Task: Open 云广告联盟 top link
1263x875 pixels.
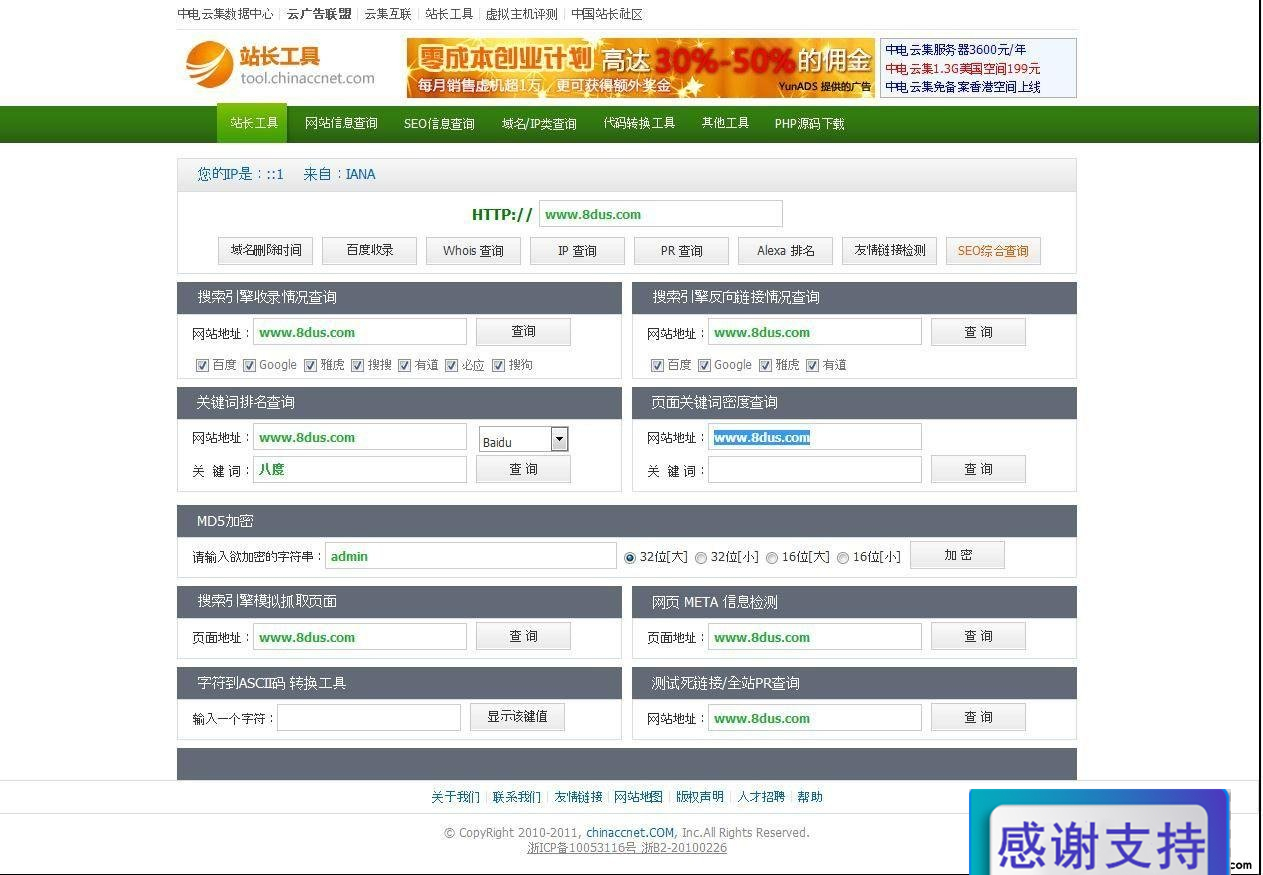Action: (x=319, y=14)
